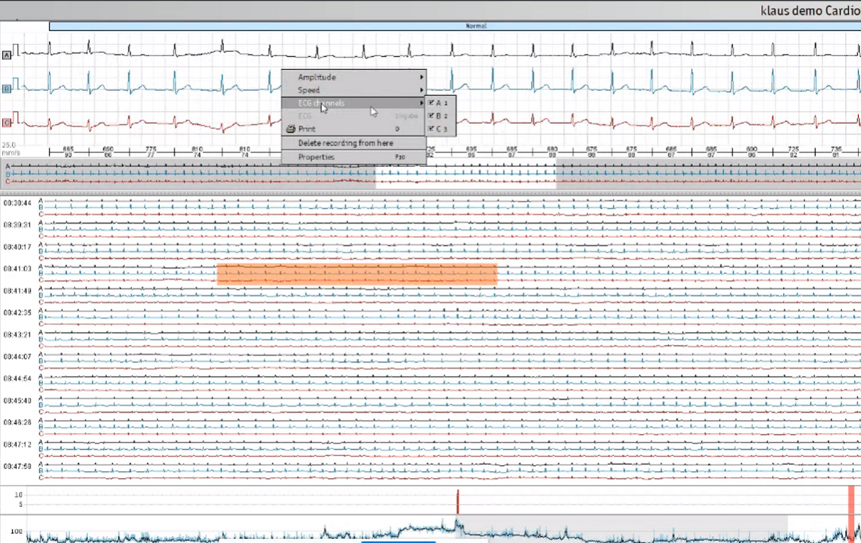Click the red channel C label box
This screenshot has width=861, height=543.
pos(7,123)
